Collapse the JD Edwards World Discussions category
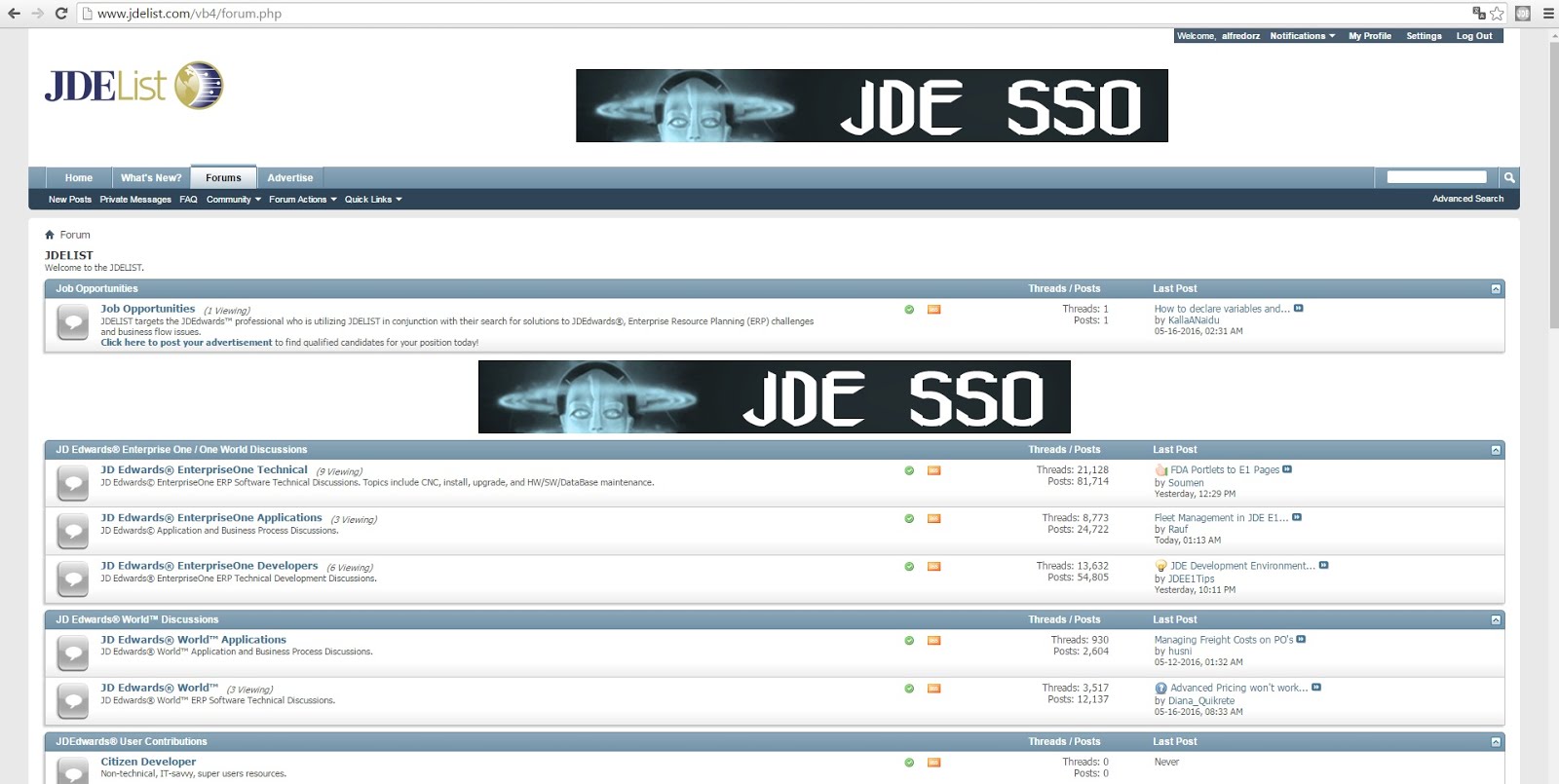1559x784 pixels. point(1496,620)
